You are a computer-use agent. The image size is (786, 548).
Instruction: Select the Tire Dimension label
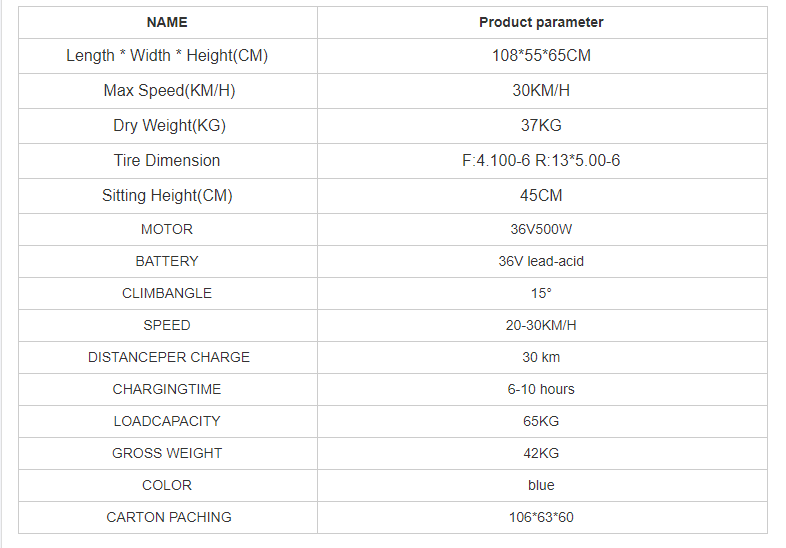click(167, 160)
